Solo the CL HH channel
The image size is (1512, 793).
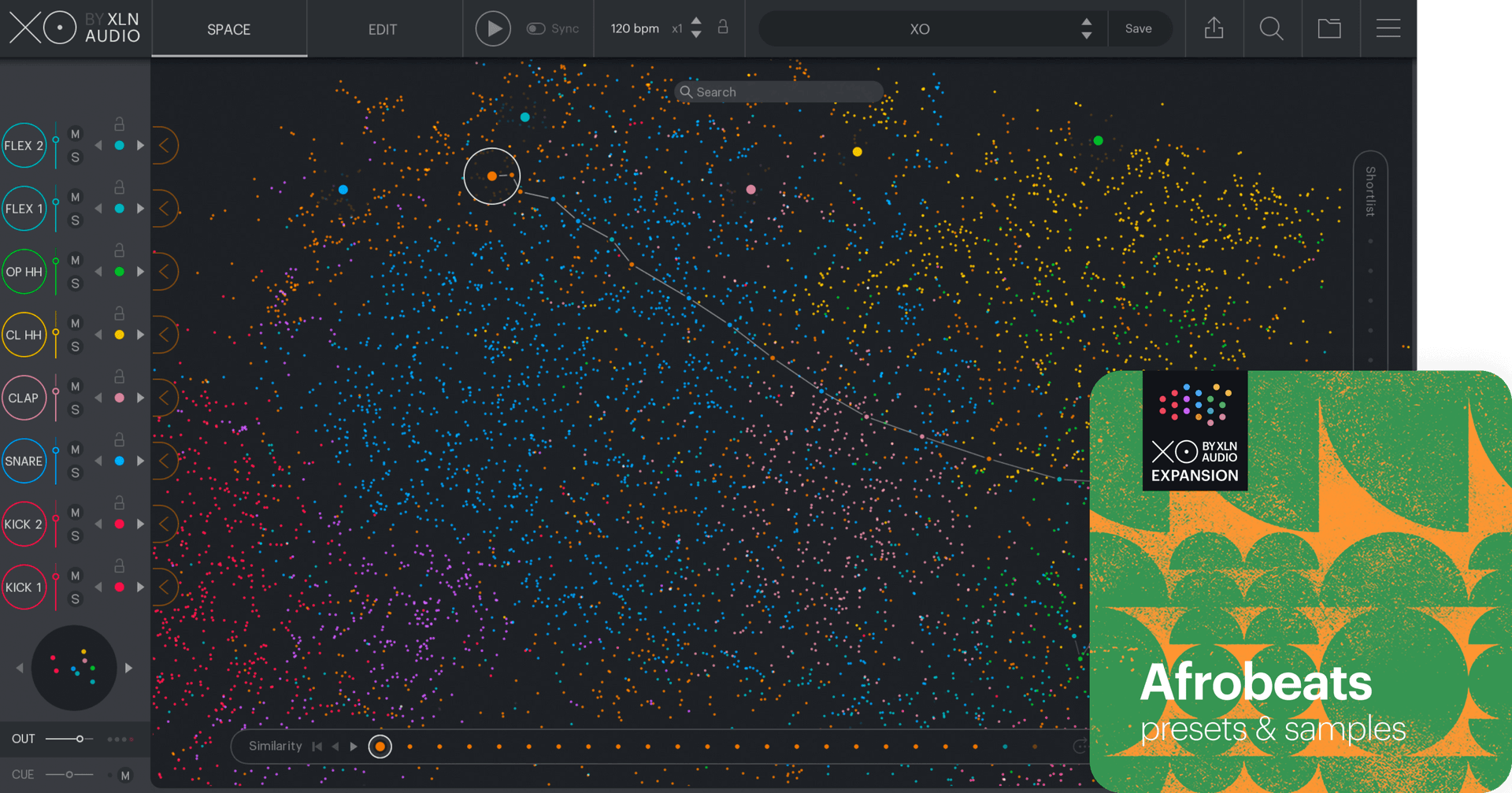76,346
